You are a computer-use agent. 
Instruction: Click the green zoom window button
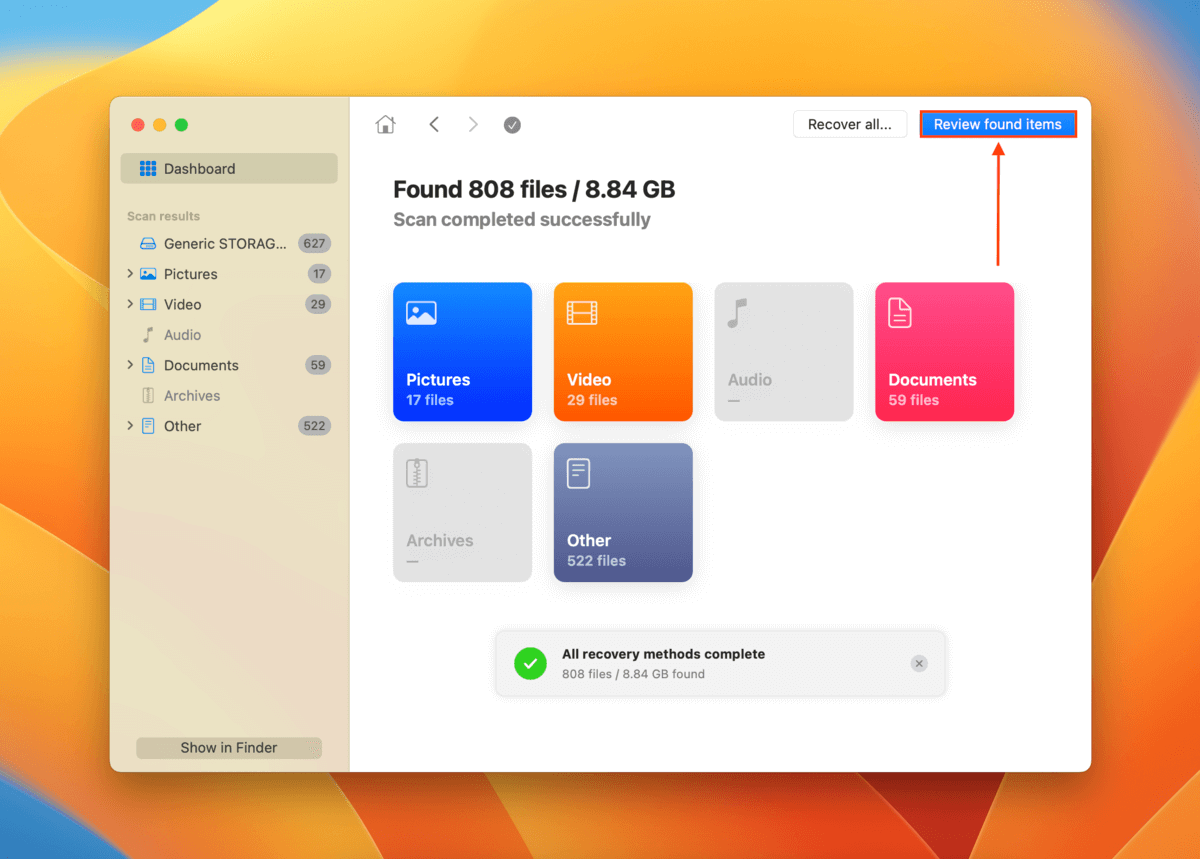(x=181, y=125)
